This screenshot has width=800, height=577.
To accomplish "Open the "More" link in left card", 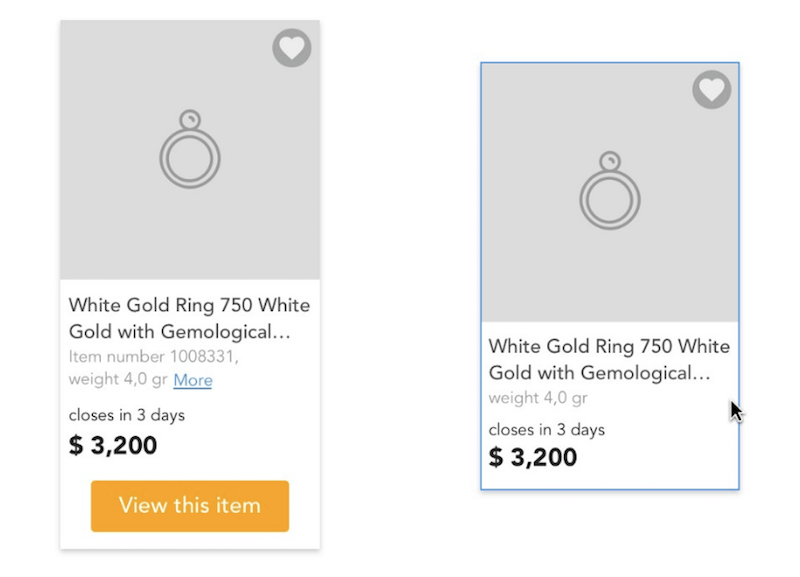I will coord(193,380).
